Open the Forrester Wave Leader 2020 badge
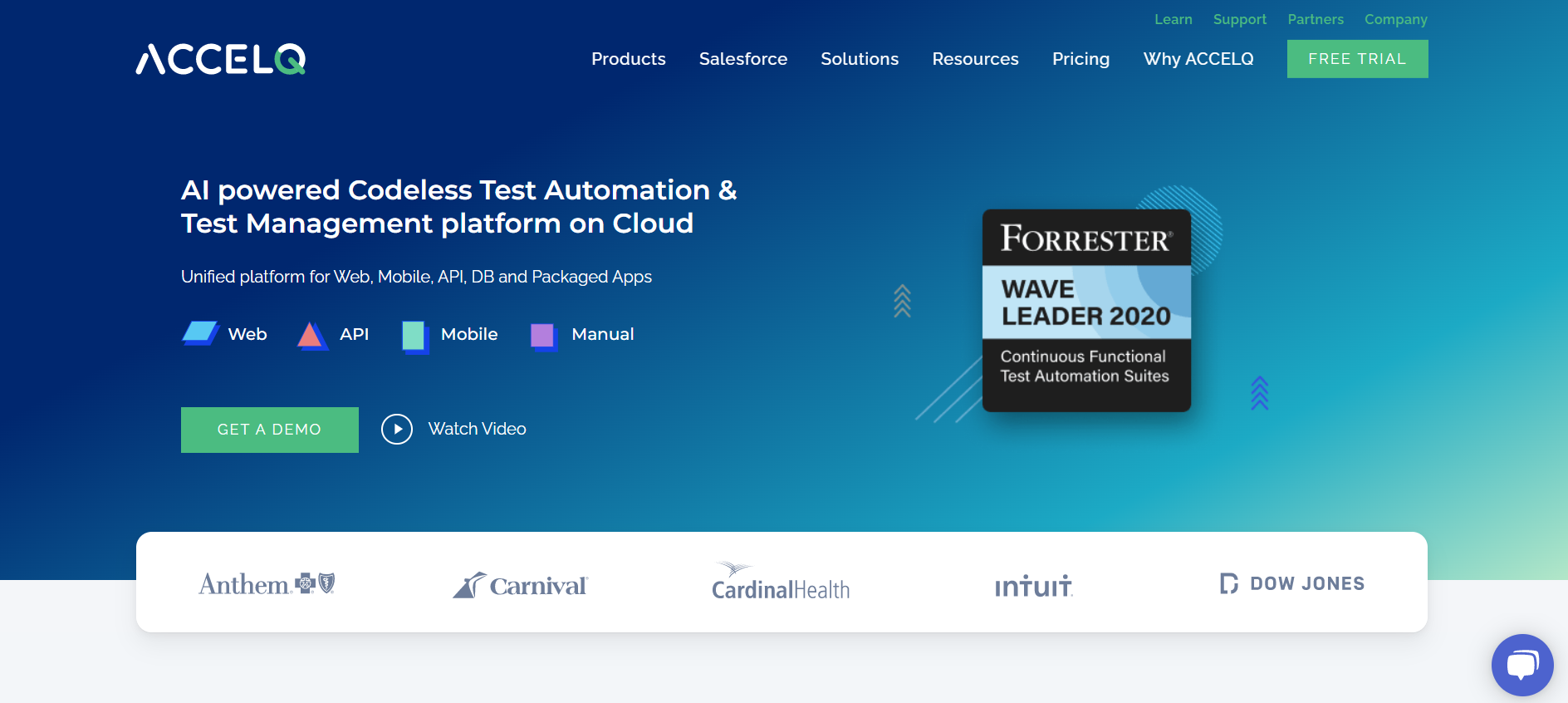1568x703 pixels. (1086, 310)
